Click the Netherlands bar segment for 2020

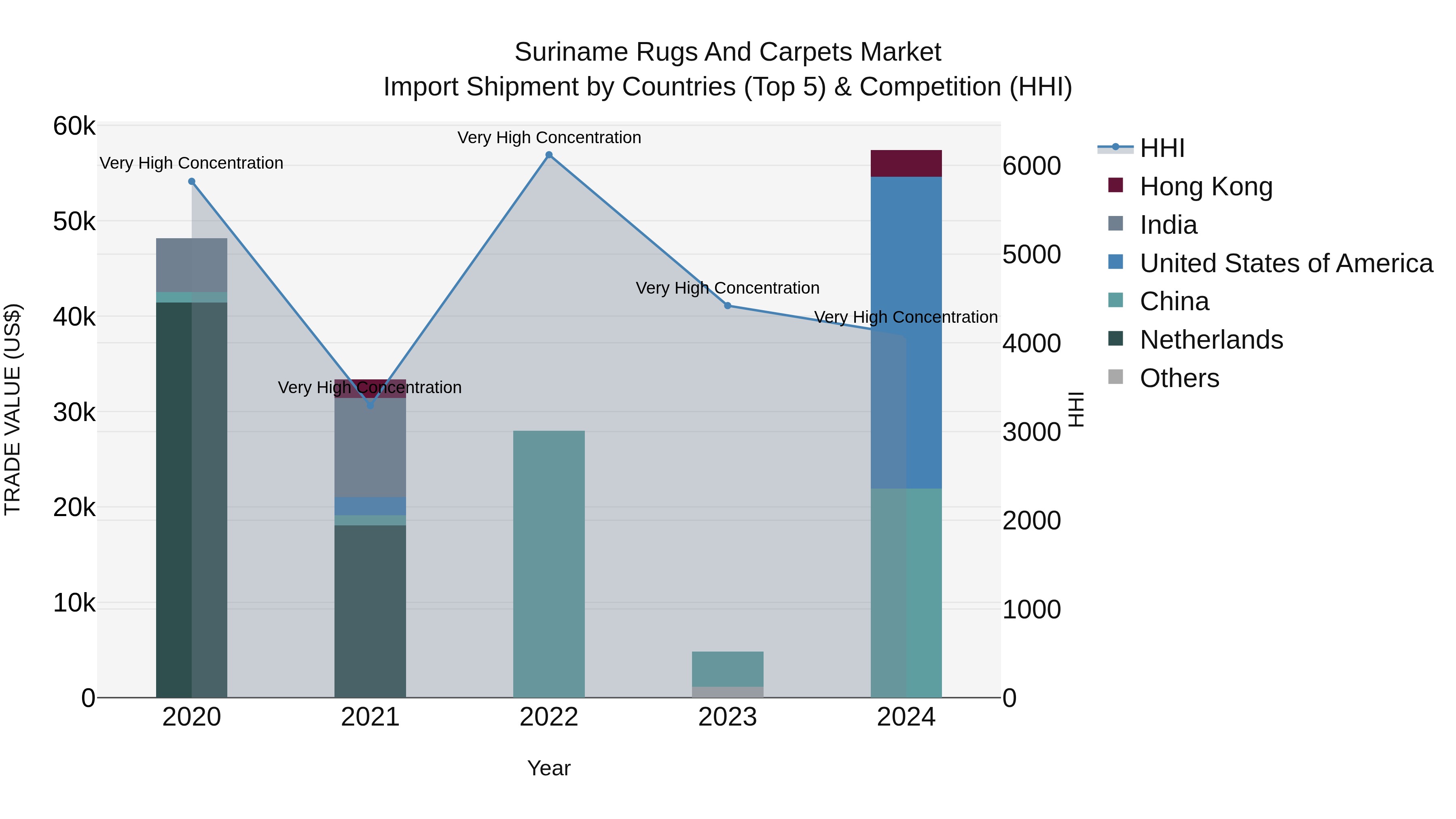coord(192,499)
